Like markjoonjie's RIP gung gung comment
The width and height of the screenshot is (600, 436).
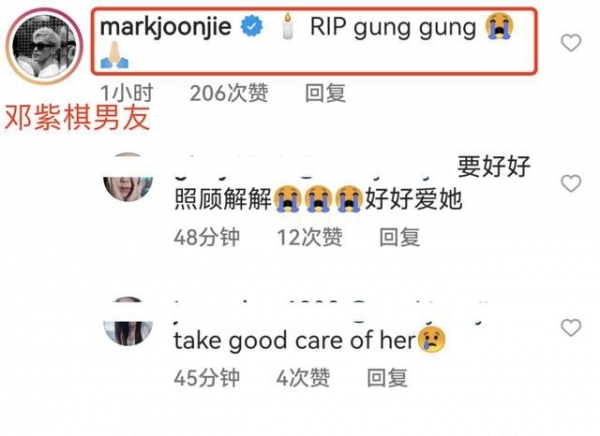coord(571,42)
